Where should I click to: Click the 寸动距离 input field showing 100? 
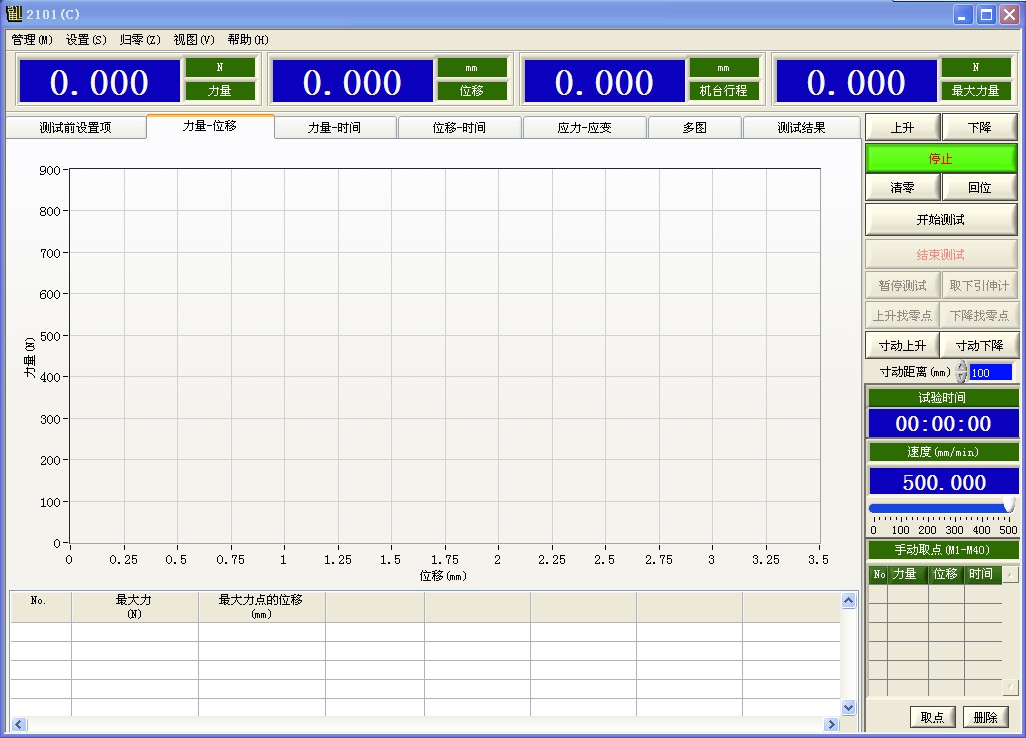(990, 372)
